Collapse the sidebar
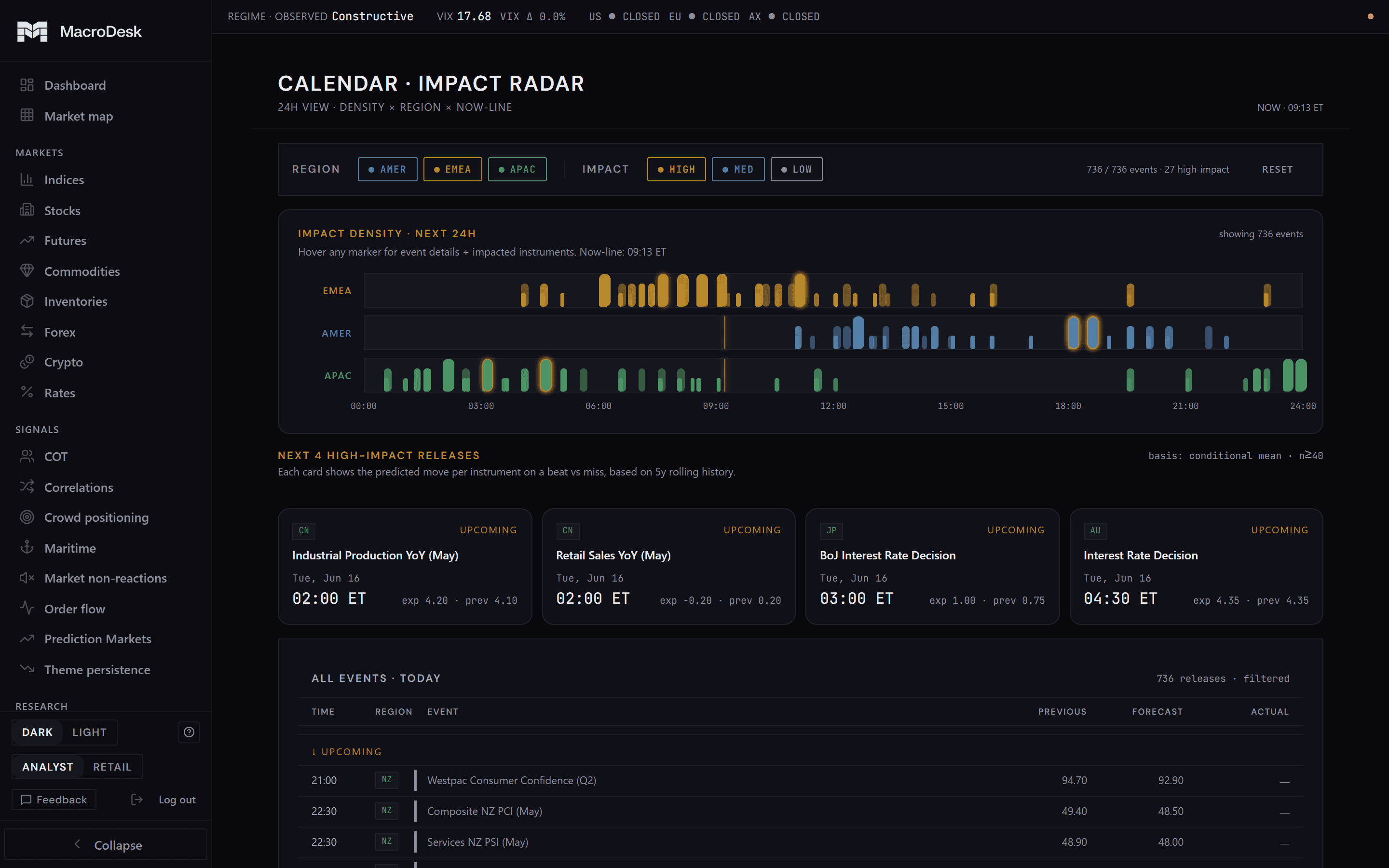This screenshot has height=868, width=1389. point(106,844)
